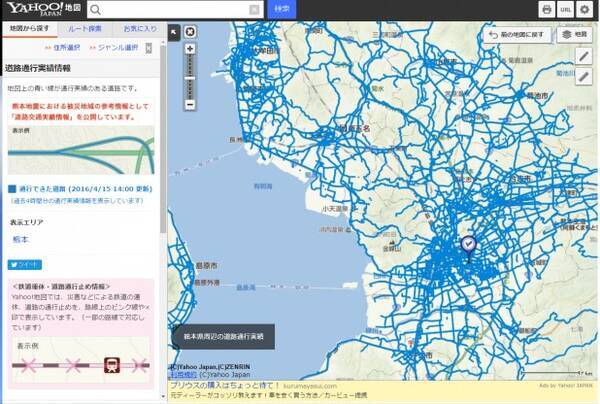
Task: Click the zoom level slider on map
Action: (190, 76)
